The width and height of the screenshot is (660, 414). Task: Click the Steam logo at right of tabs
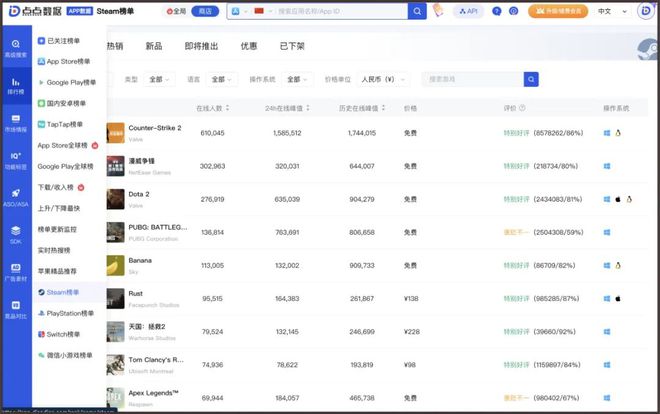pyautogui.click(x=647, y=49)
